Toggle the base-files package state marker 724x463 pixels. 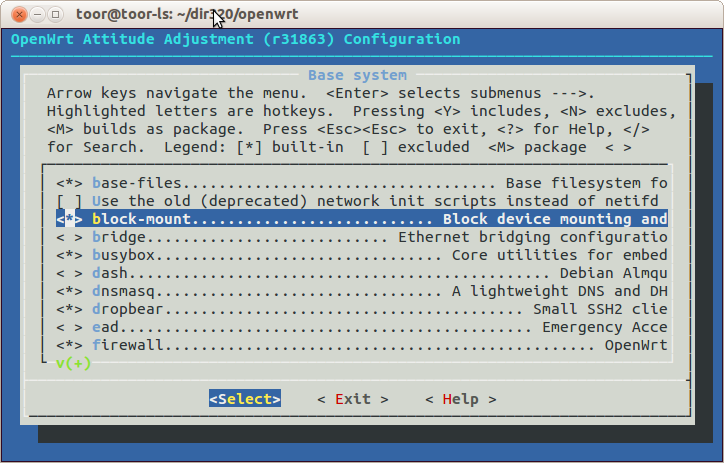pos(69,183)
